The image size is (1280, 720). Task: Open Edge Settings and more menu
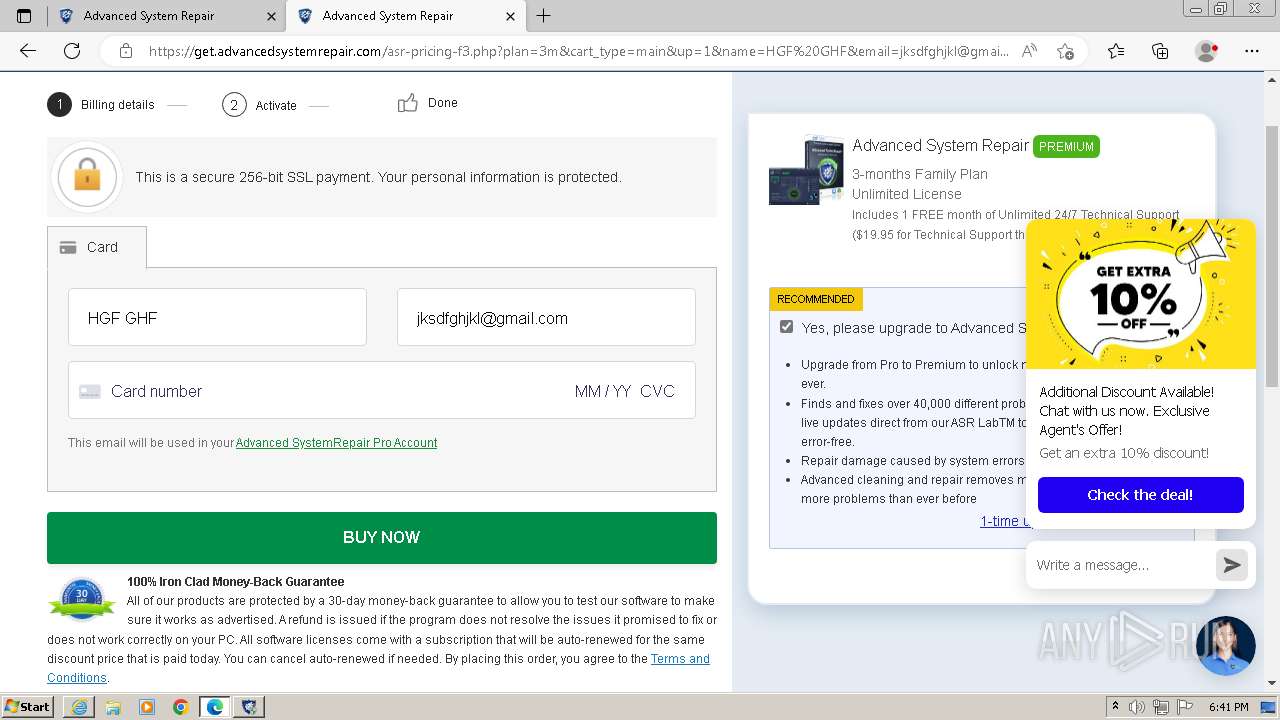[x=1252, y=51]
